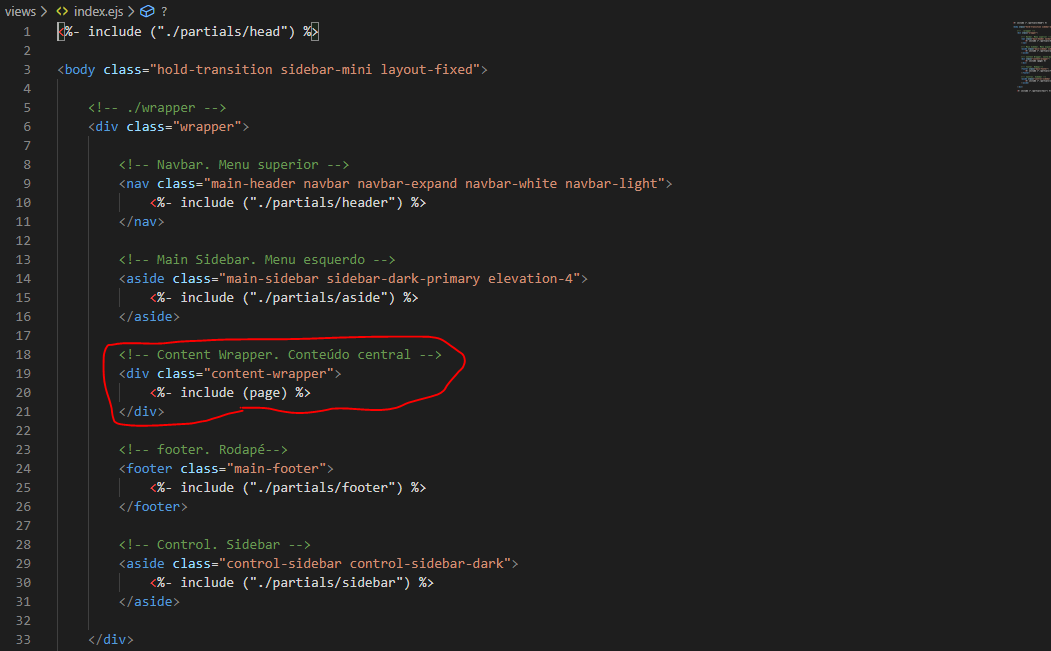
Task: Click the chevron after 'views' in breadcrumb
Action: [44, 11]
